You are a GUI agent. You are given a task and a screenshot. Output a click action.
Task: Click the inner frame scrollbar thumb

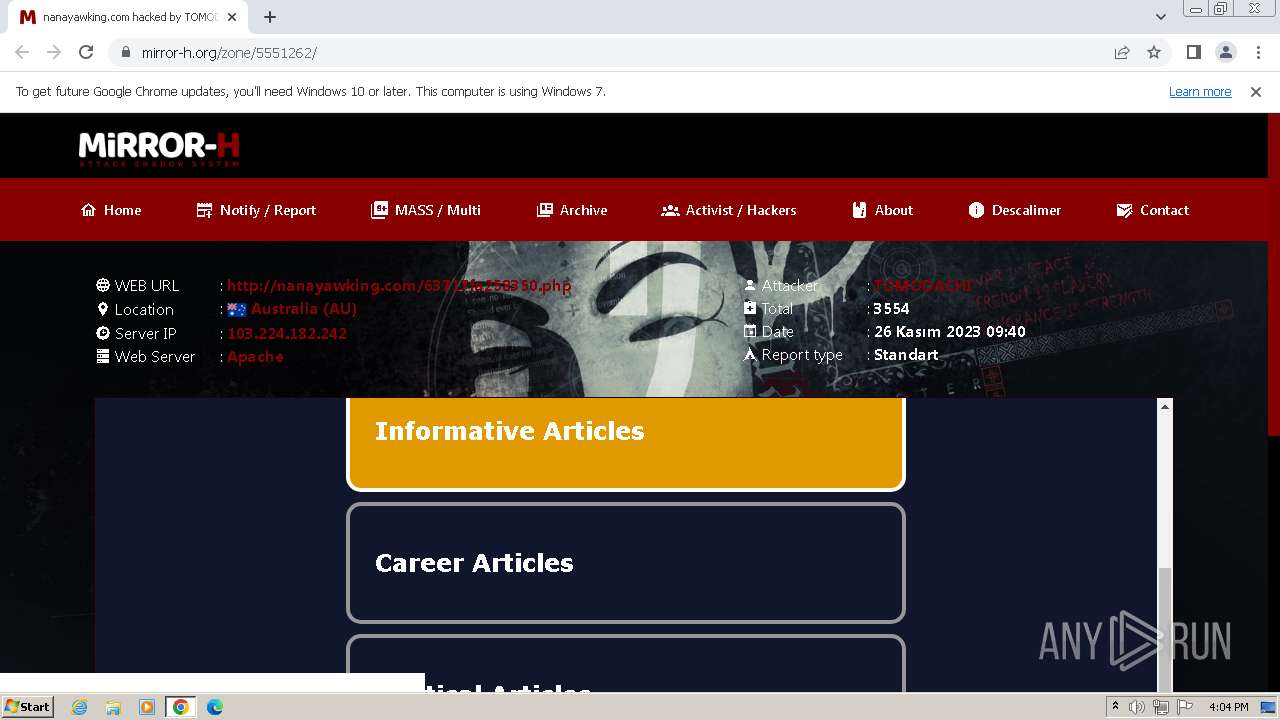click(1165, 629)
